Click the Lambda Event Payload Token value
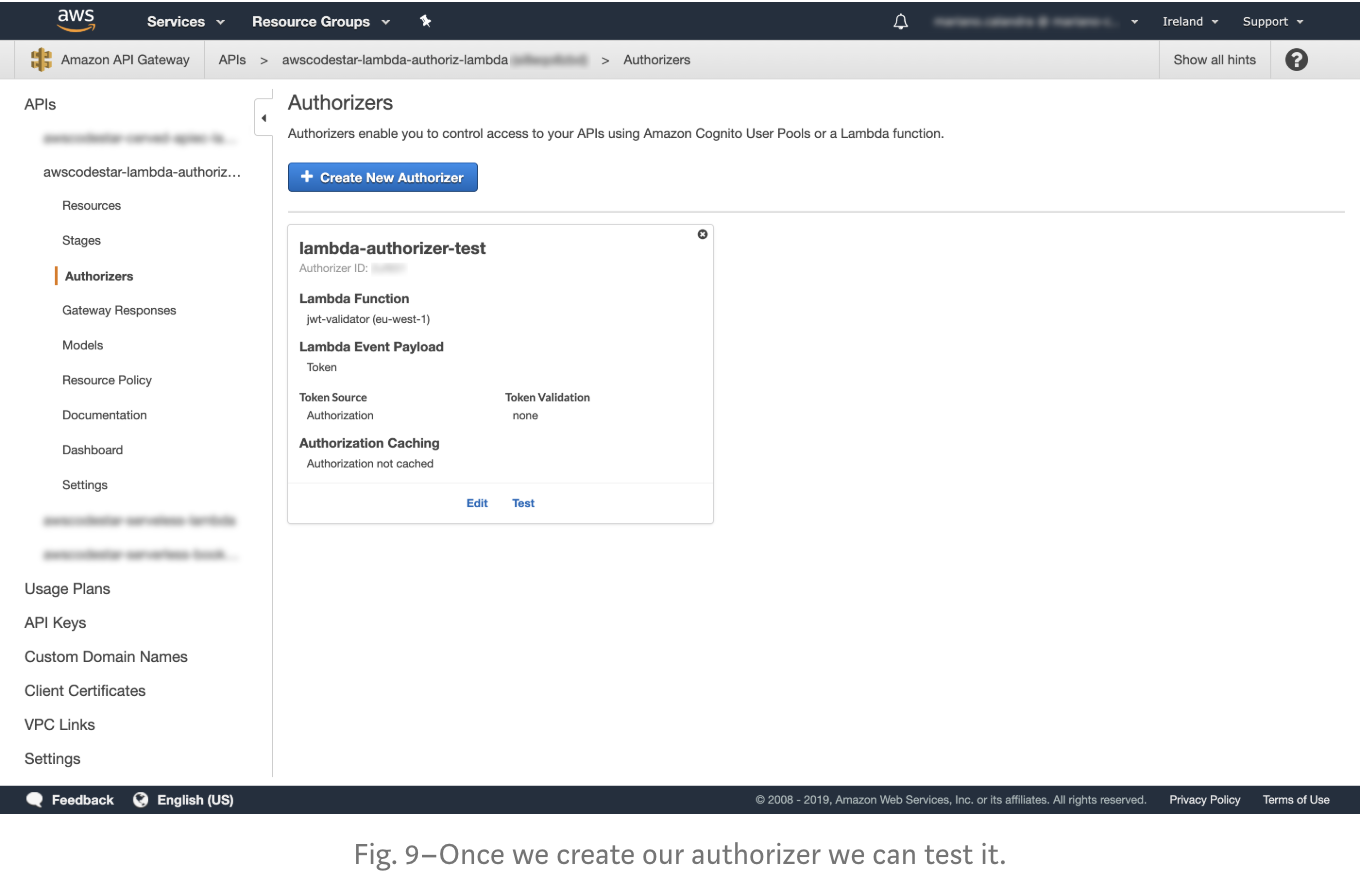This screenshot has height=894, width=1360. click(x=322, y=368)
